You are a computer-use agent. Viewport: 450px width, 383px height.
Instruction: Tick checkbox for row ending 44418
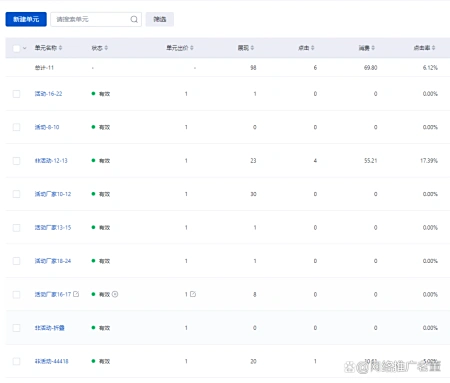(16, 361)
